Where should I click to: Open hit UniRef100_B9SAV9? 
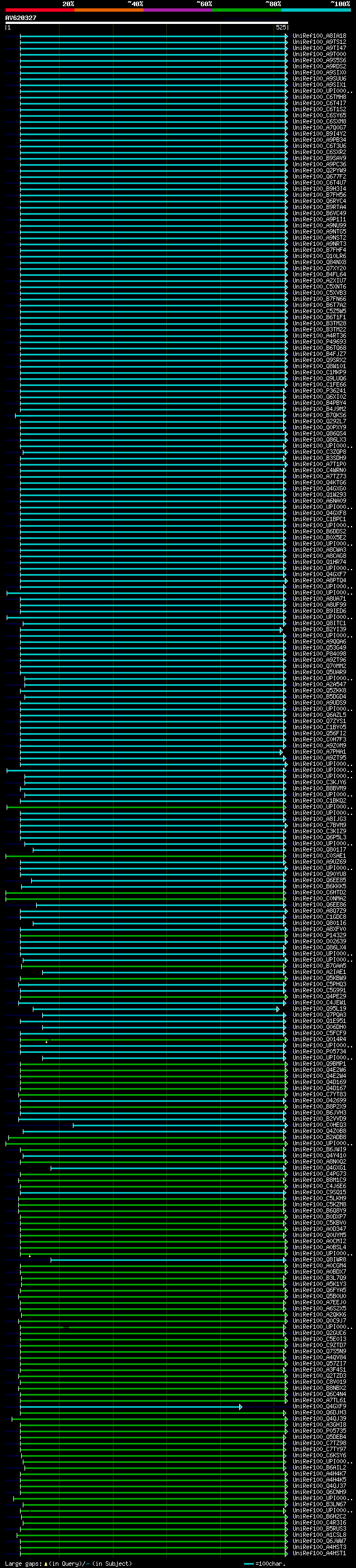pos(319,159)
